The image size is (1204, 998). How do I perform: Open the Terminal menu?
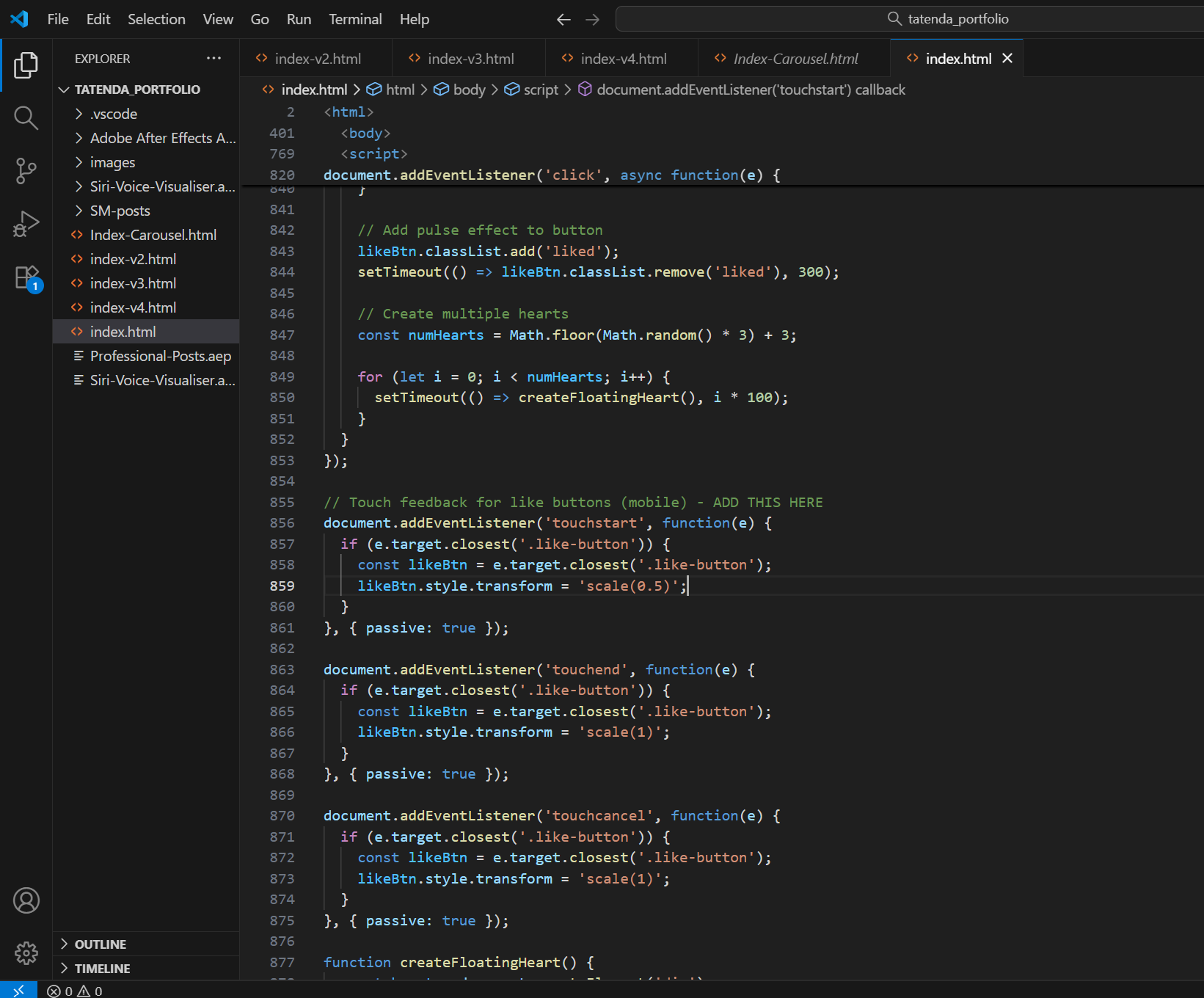(x=355, y=20)
